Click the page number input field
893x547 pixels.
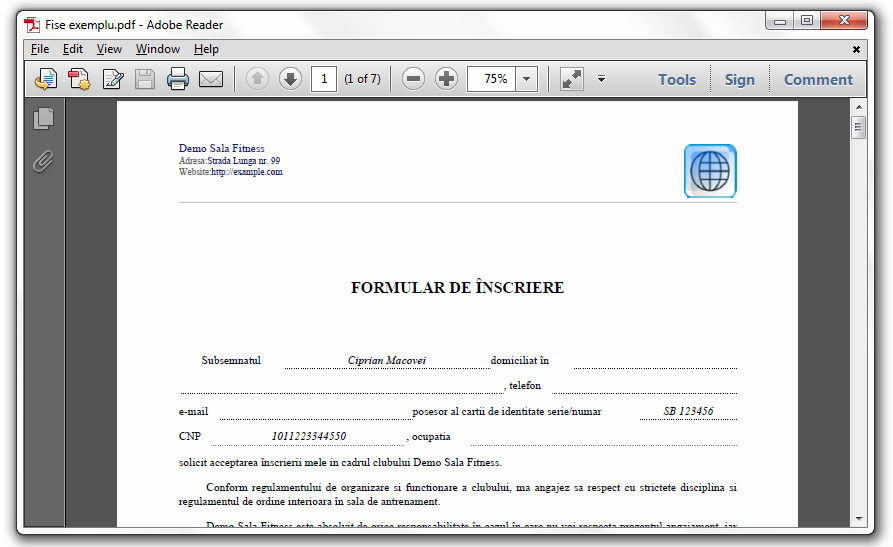(x=323, y=79)
